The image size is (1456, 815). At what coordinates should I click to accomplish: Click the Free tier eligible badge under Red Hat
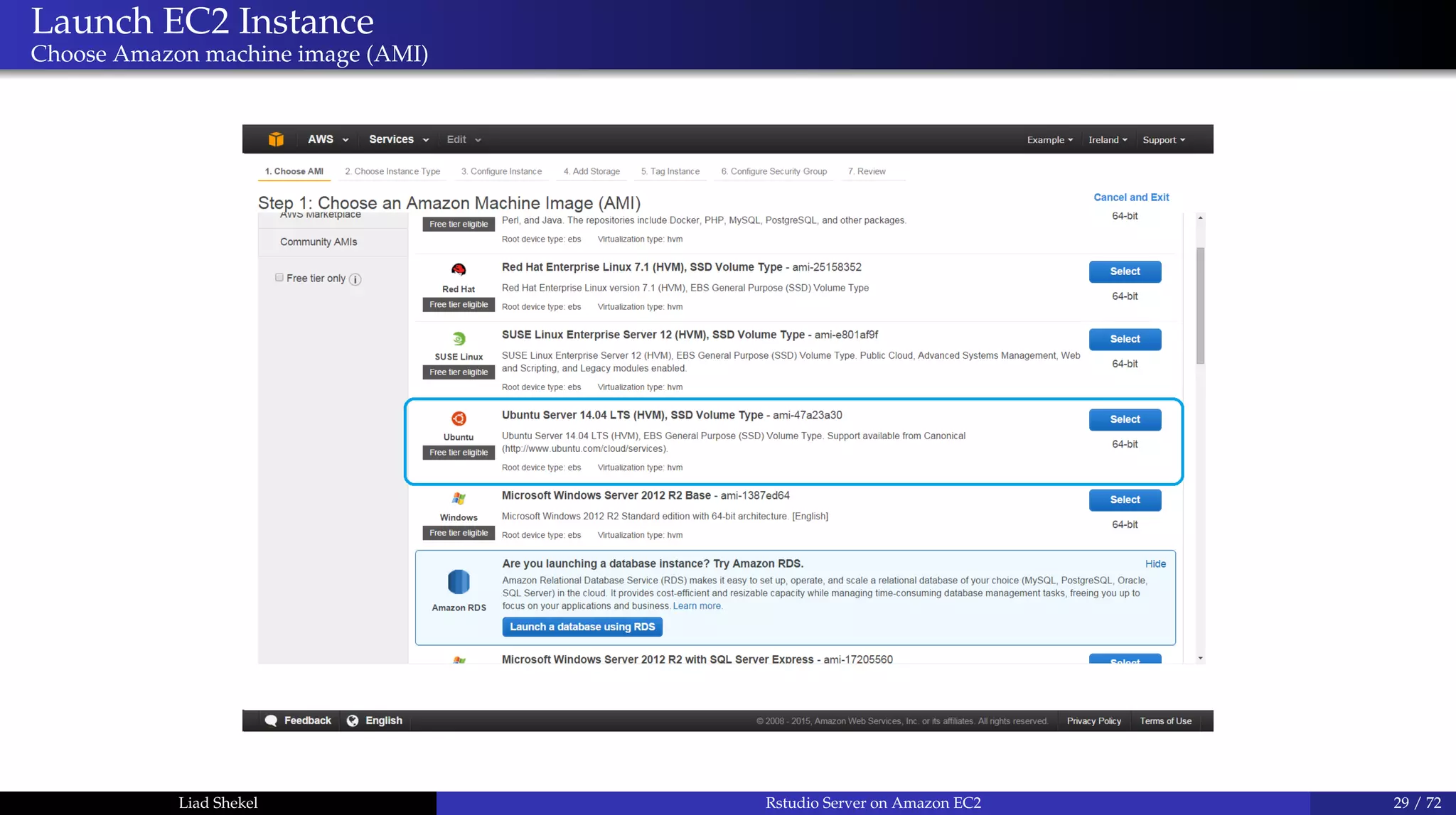459,305
